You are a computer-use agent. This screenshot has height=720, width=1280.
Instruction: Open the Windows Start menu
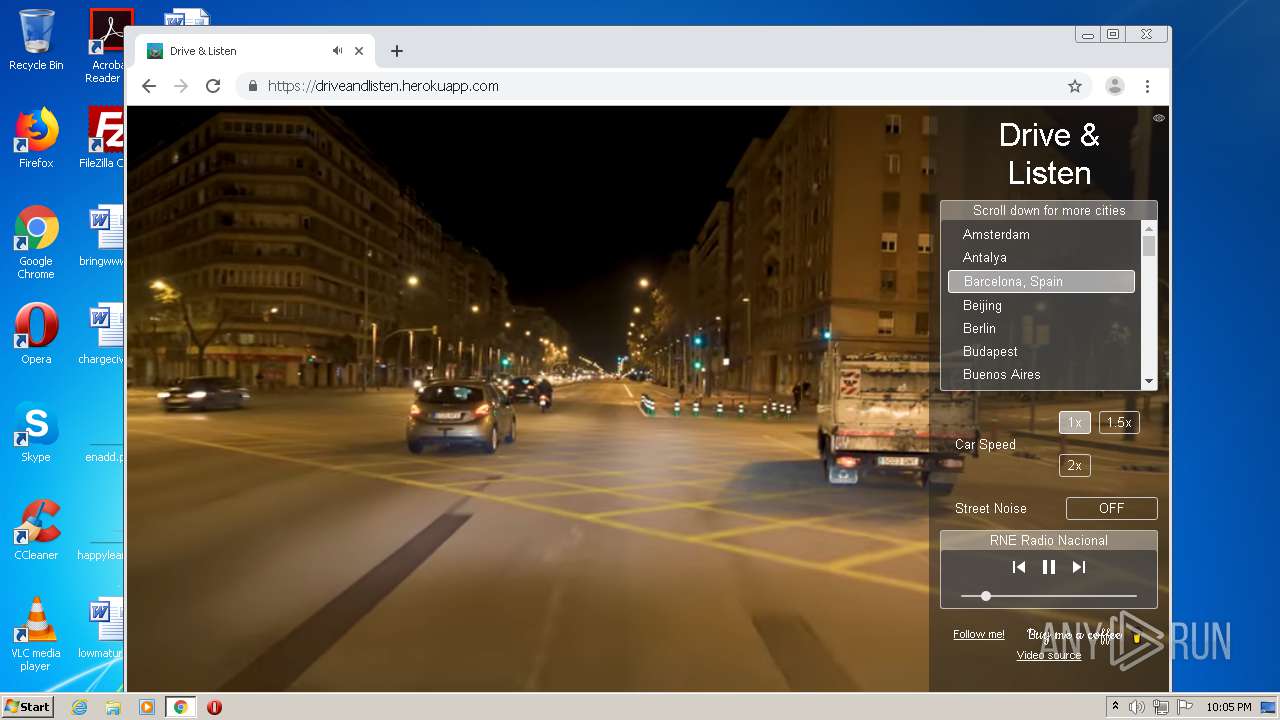(28, 706)
